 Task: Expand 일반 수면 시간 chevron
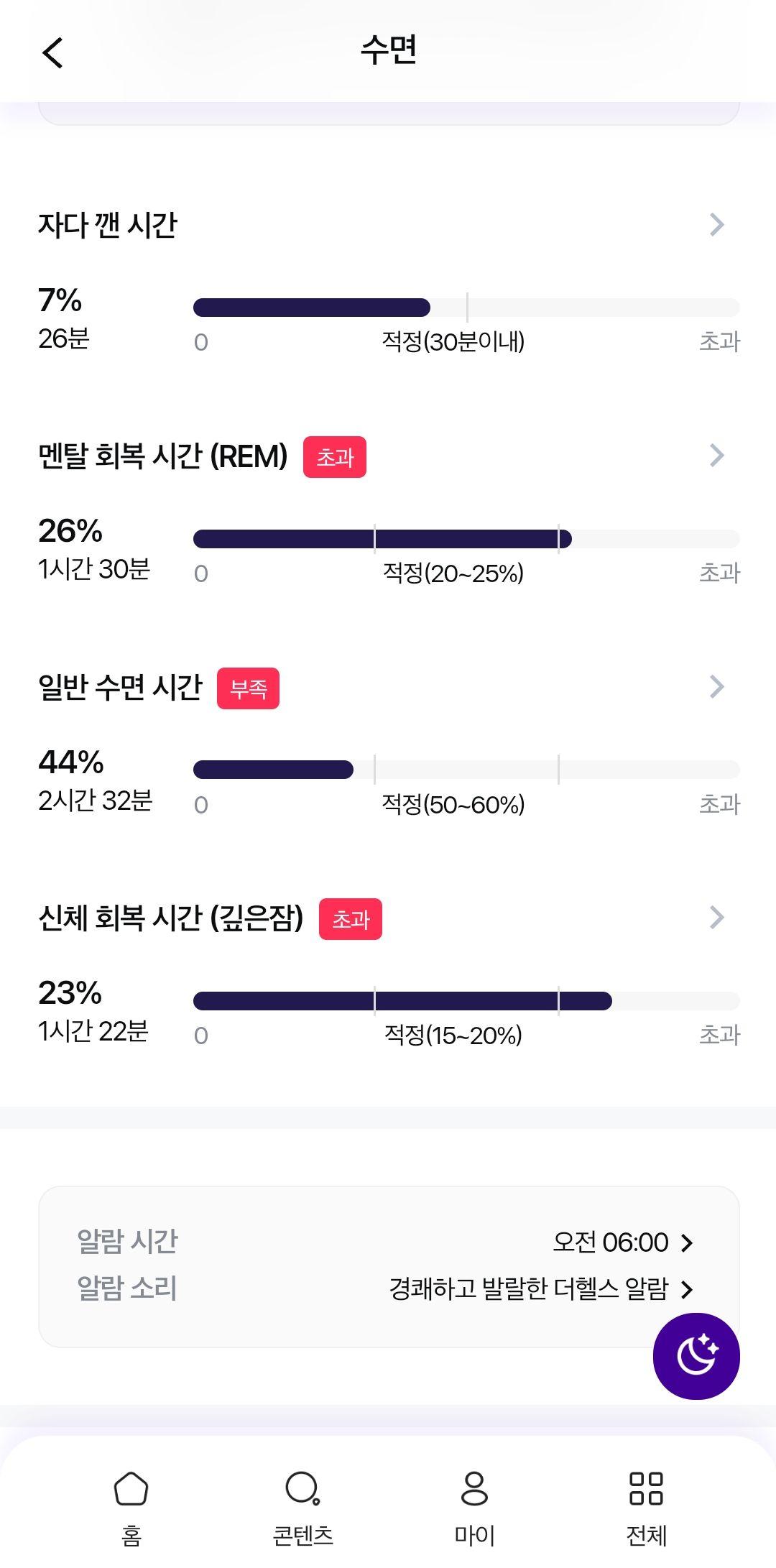tap(716, 686)
